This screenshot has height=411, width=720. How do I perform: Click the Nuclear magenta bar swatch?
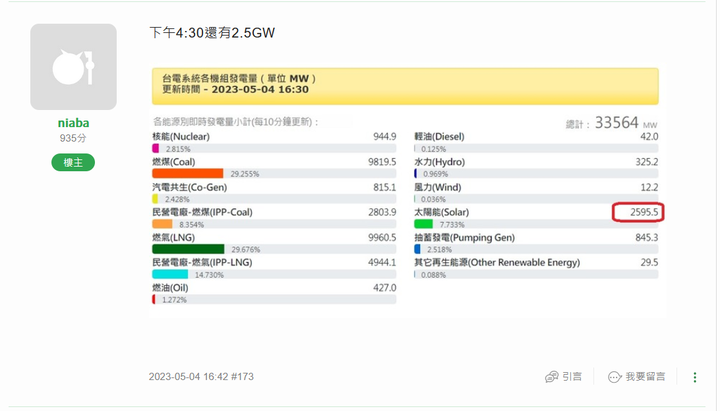[155, 148]
